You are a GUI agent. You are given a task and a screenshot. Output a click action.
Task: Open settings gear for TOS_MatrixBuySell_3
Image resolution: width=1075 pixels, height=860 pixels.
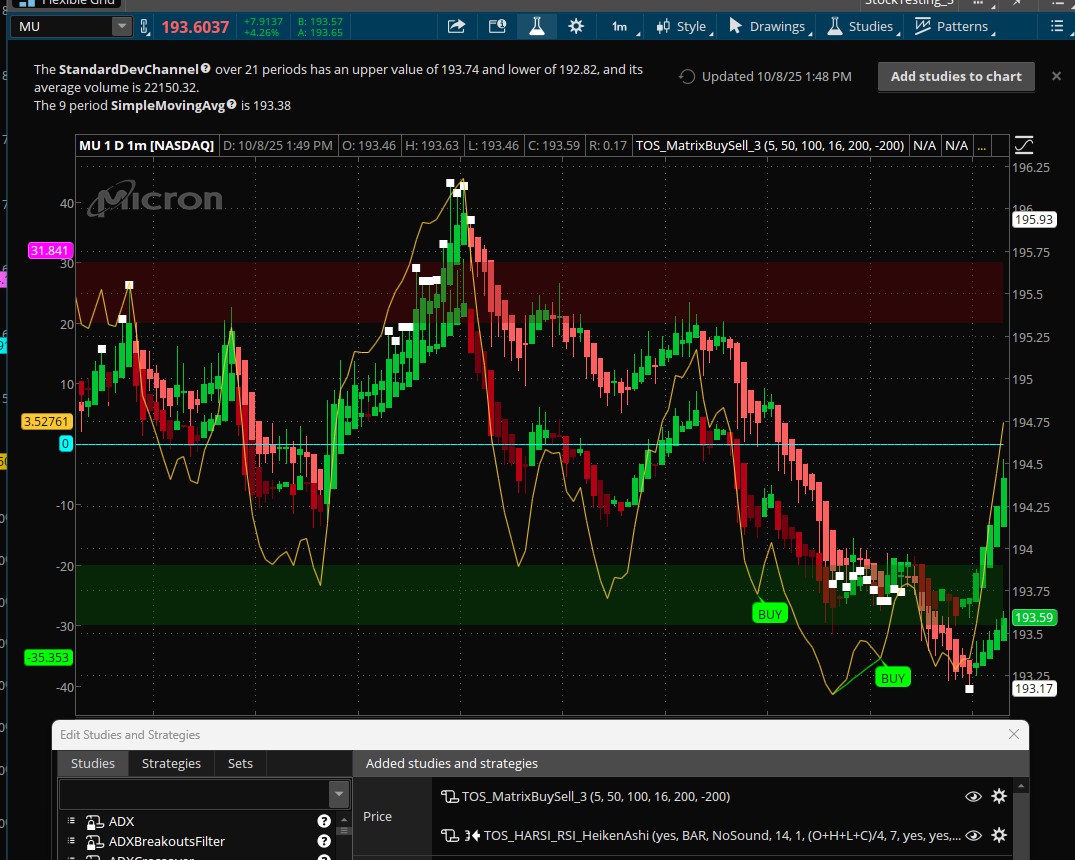[998, 796]
